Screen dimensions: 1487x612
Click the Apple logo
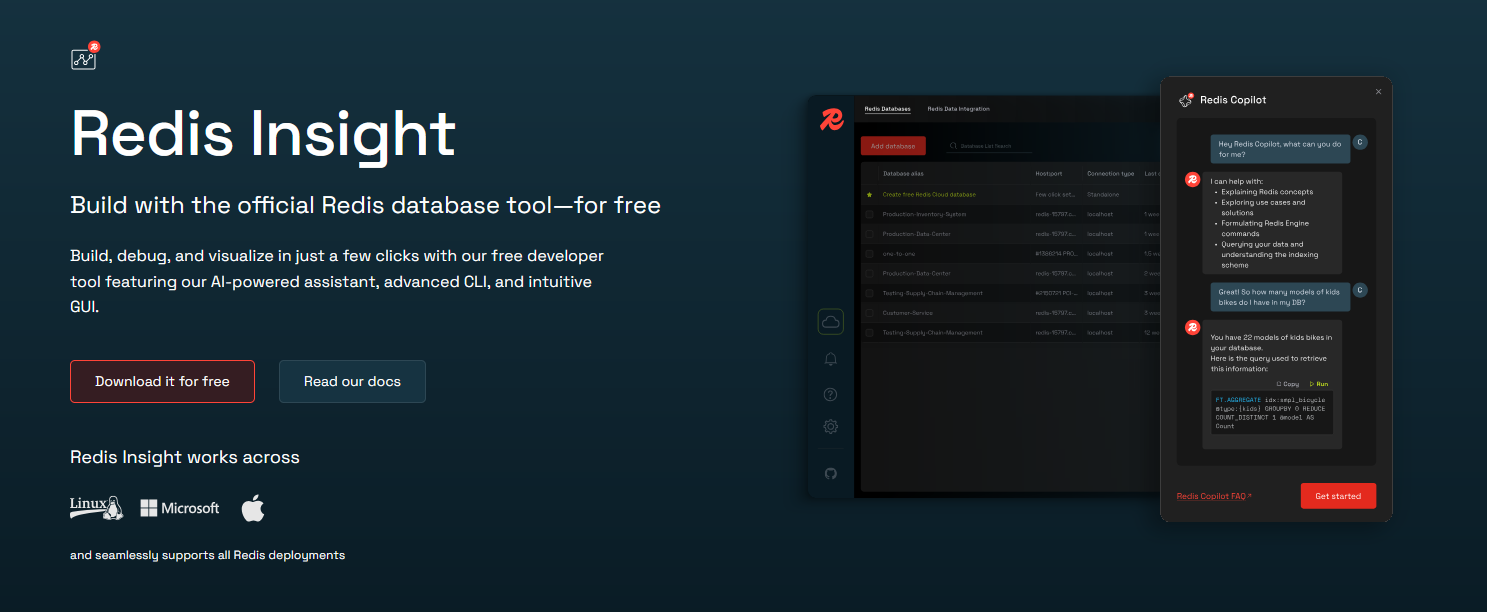253,508
